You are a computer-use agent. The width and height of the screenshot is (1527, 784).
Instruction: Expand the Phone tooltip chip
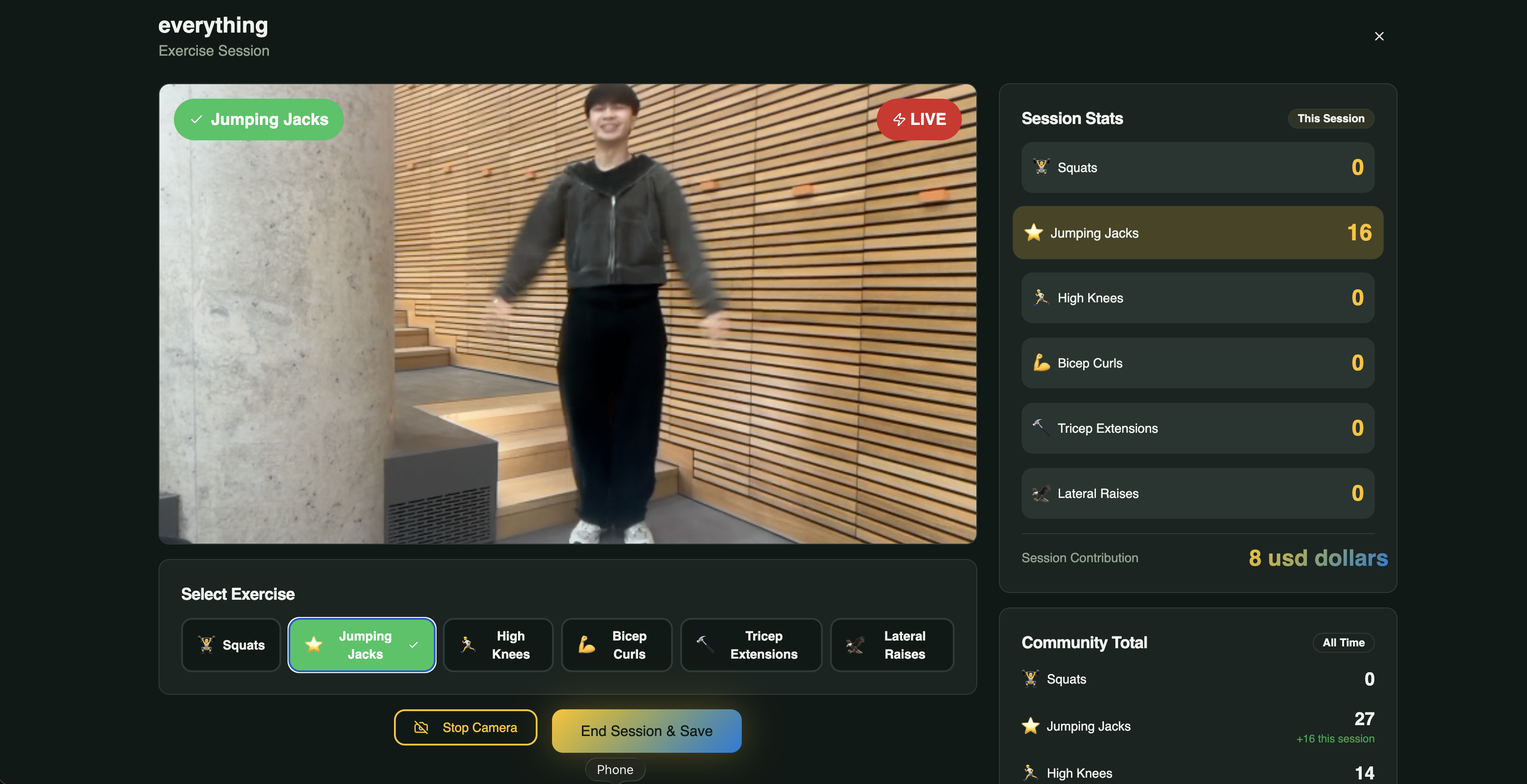click(x=615, y=769)
